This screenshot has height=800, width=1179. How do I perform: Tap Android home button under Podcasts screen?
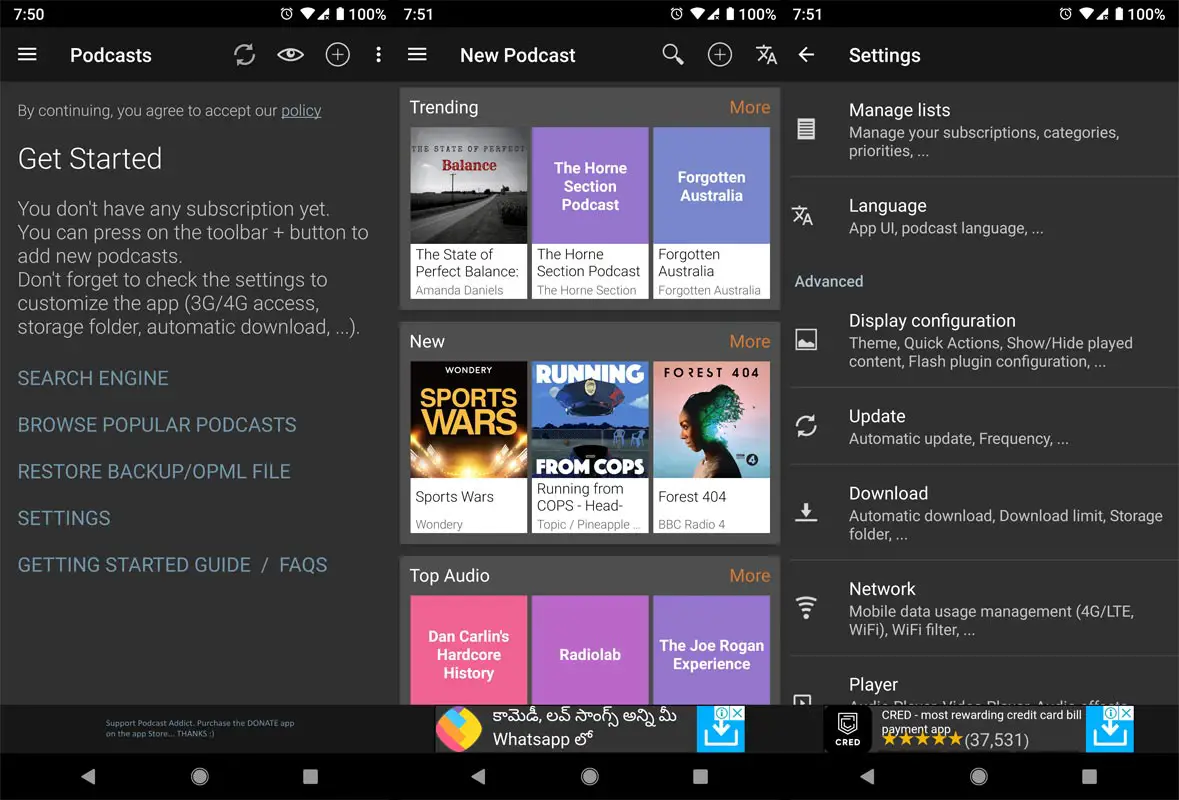pyautogui.click(x=200, y=777)
